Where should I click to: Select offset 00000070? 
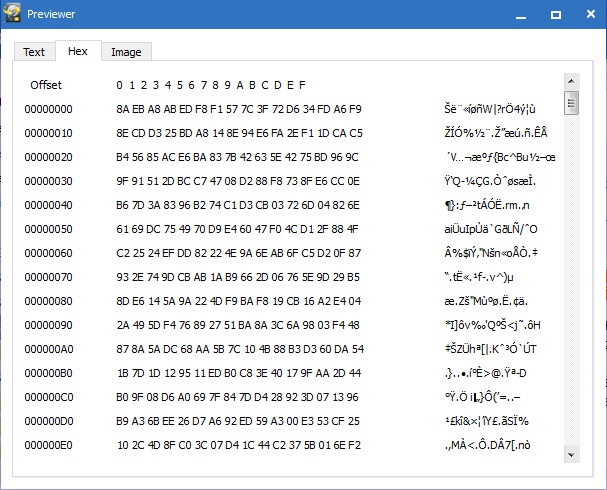(x=48, y=277)
